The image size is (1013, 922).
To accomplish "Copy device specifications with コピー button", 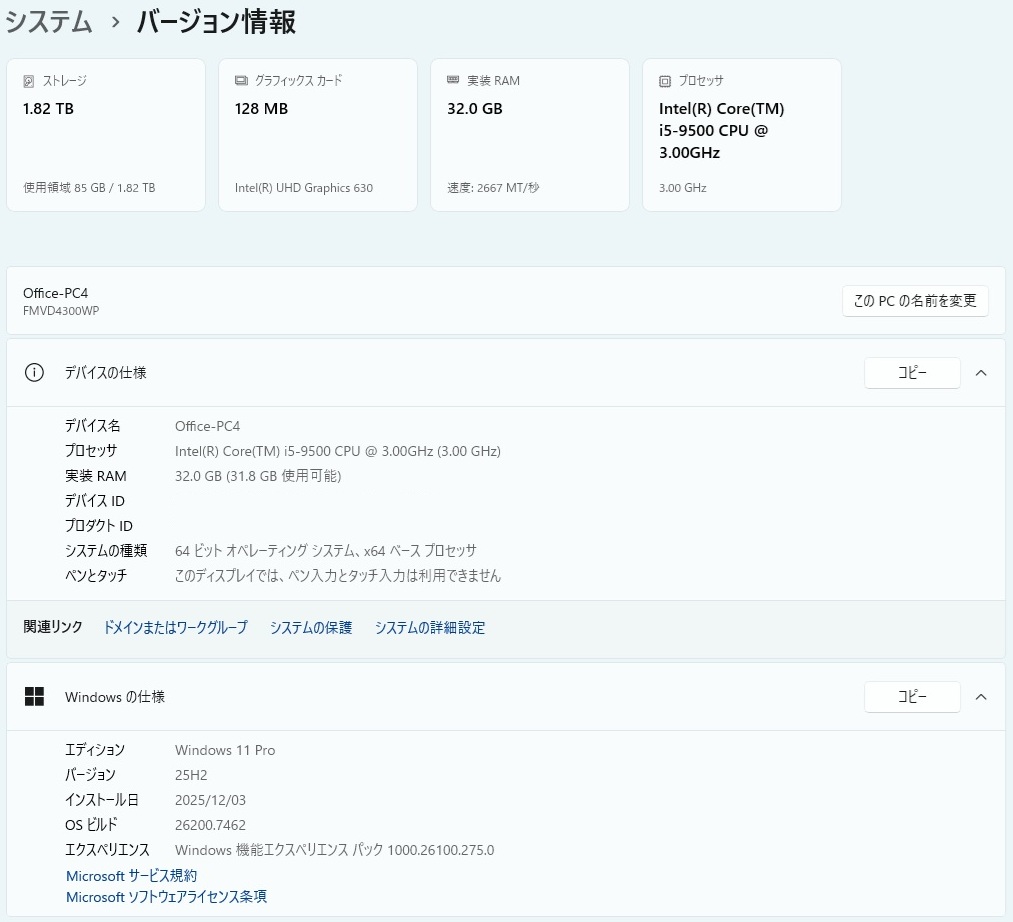I will point(911,373).
